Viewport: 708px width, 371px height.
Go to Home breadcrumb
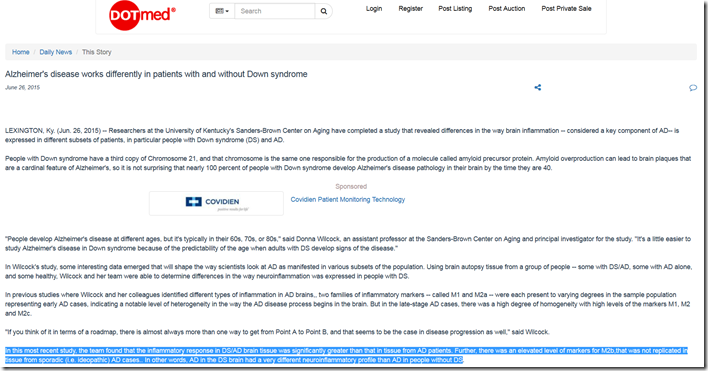(21, 52)
